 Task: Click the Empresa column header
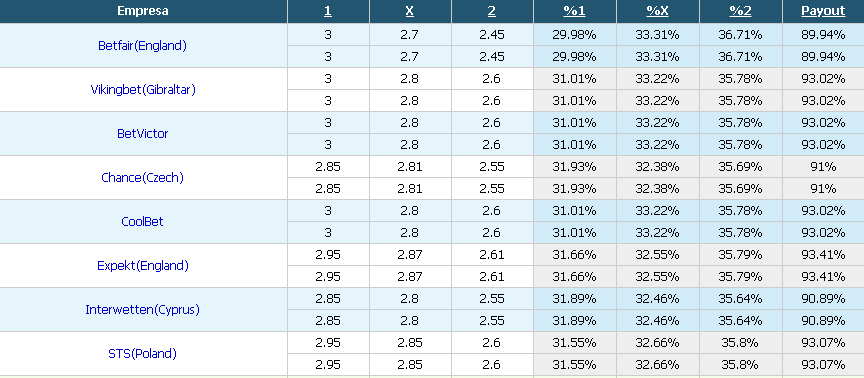(x=143, y=11)
